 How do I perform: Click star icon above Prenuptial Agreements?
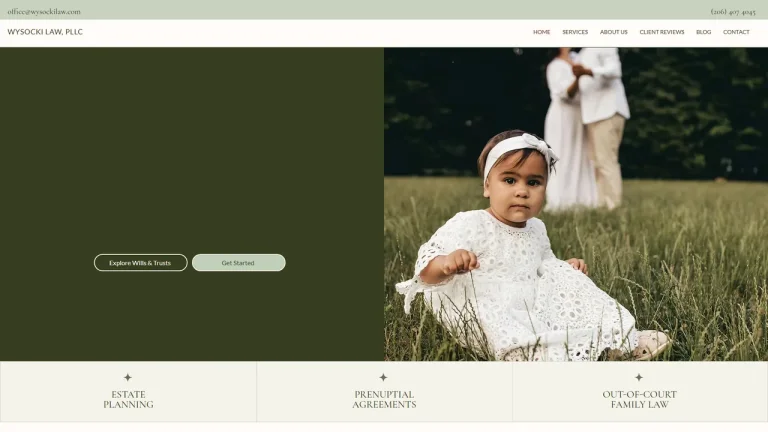coord(384,377)
